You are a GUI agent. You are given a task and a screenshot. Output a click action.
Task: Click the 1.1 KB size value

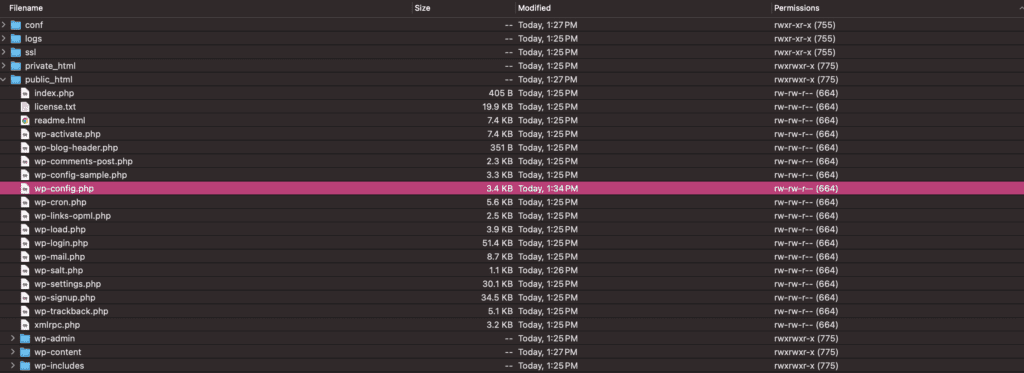(500, 270)
